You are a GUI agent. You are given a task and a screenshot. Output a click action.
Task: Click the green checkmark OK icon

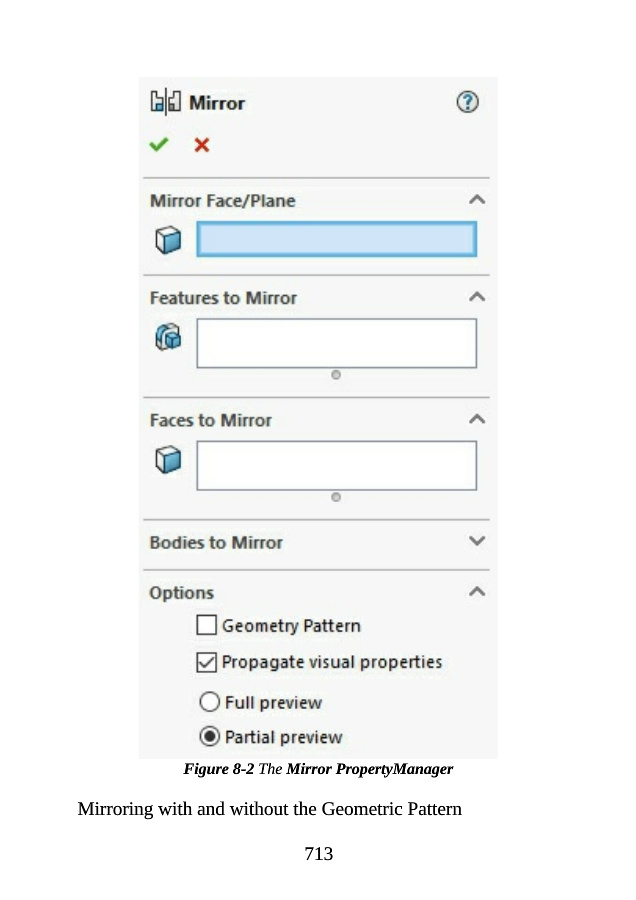coord(159,145)
